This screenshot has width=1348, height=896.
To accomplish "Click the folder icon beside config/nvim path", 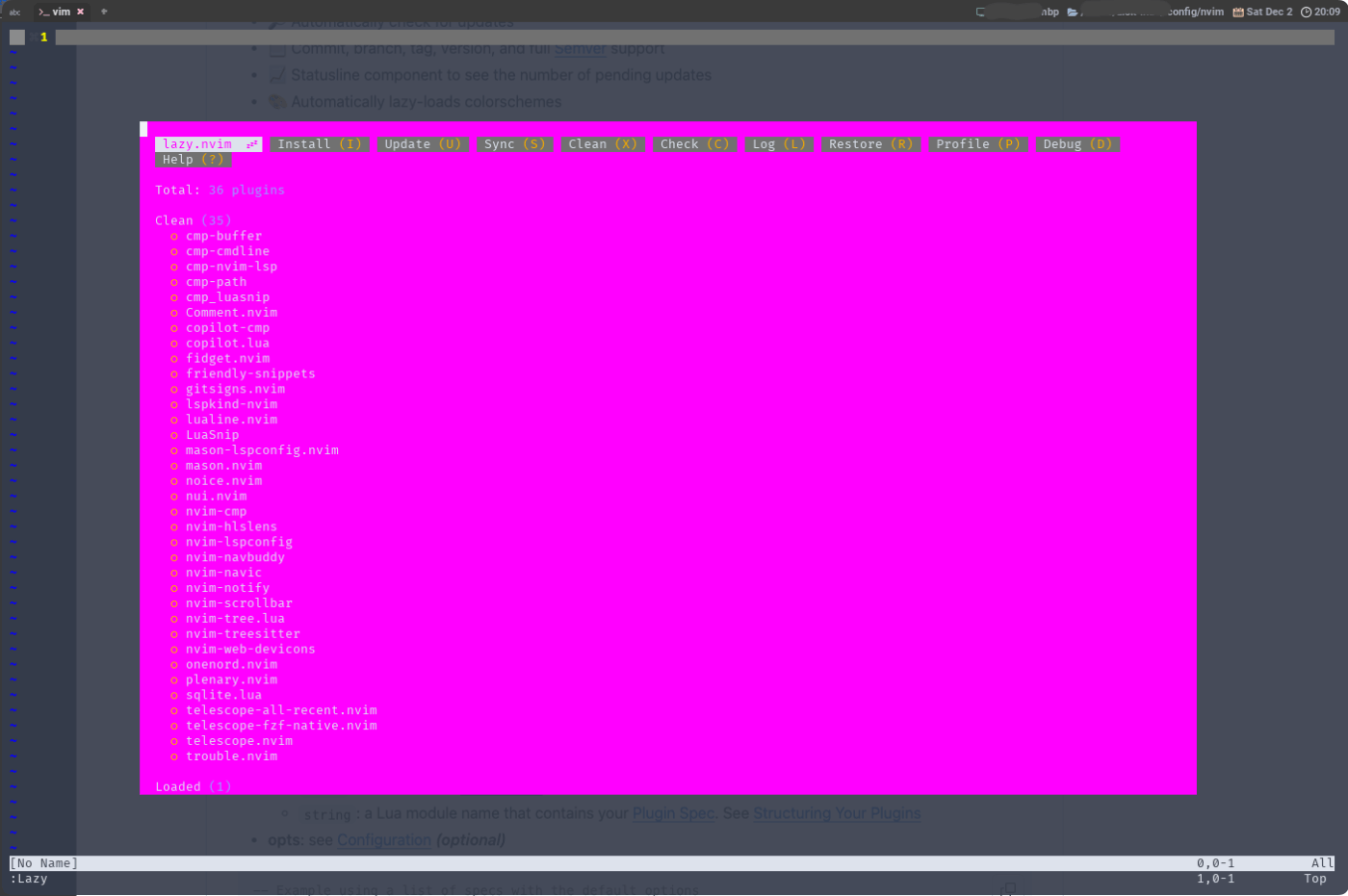I will point(1073,12).
